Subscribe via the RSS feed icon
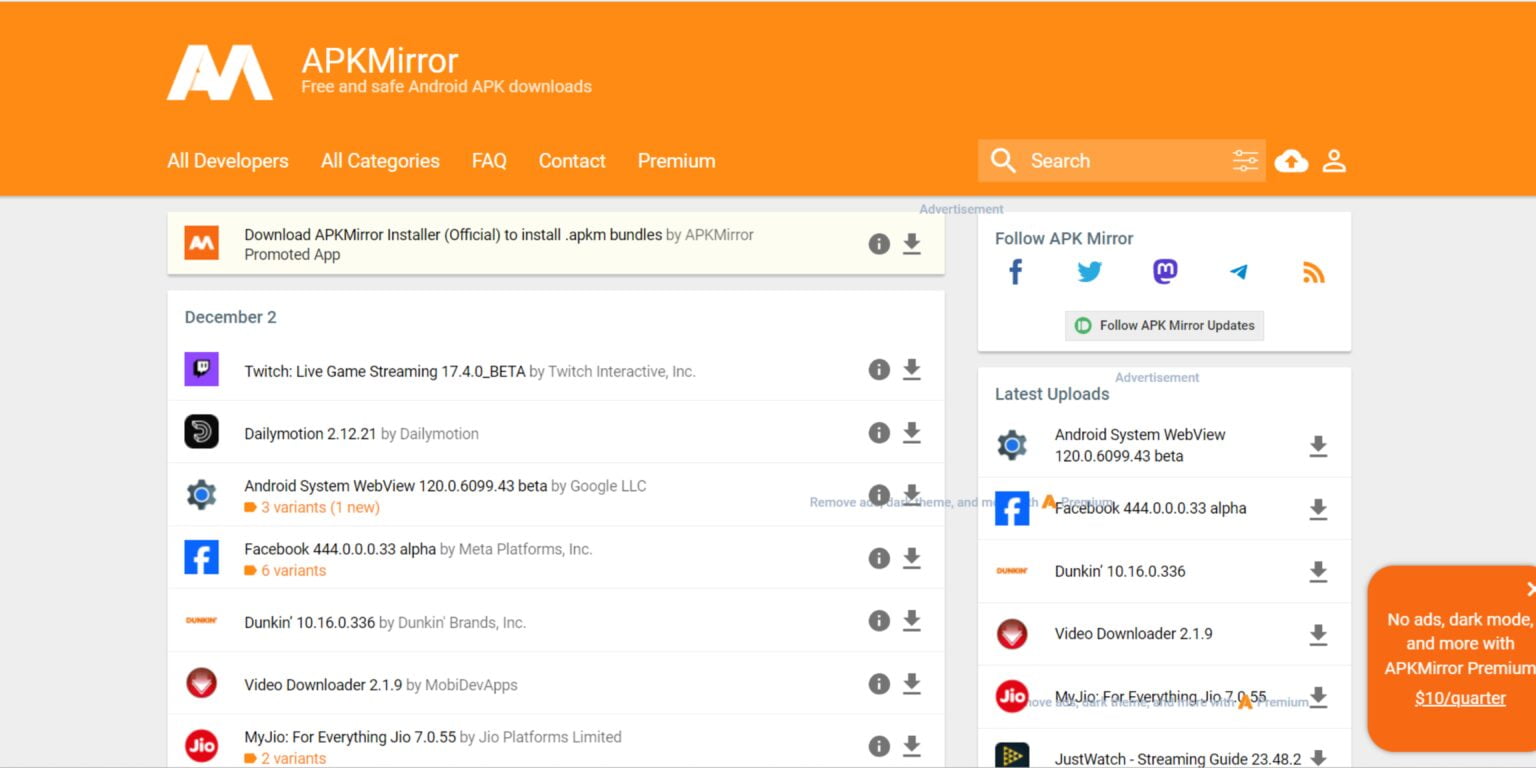 pos(1313,271)
